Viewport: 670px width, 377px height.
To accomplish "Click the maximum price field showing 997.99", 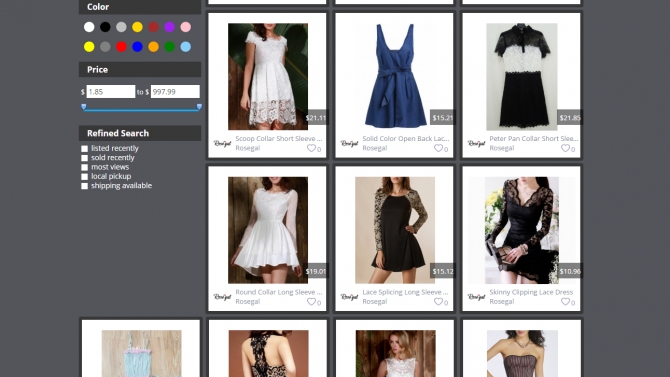I will point(175,91).
